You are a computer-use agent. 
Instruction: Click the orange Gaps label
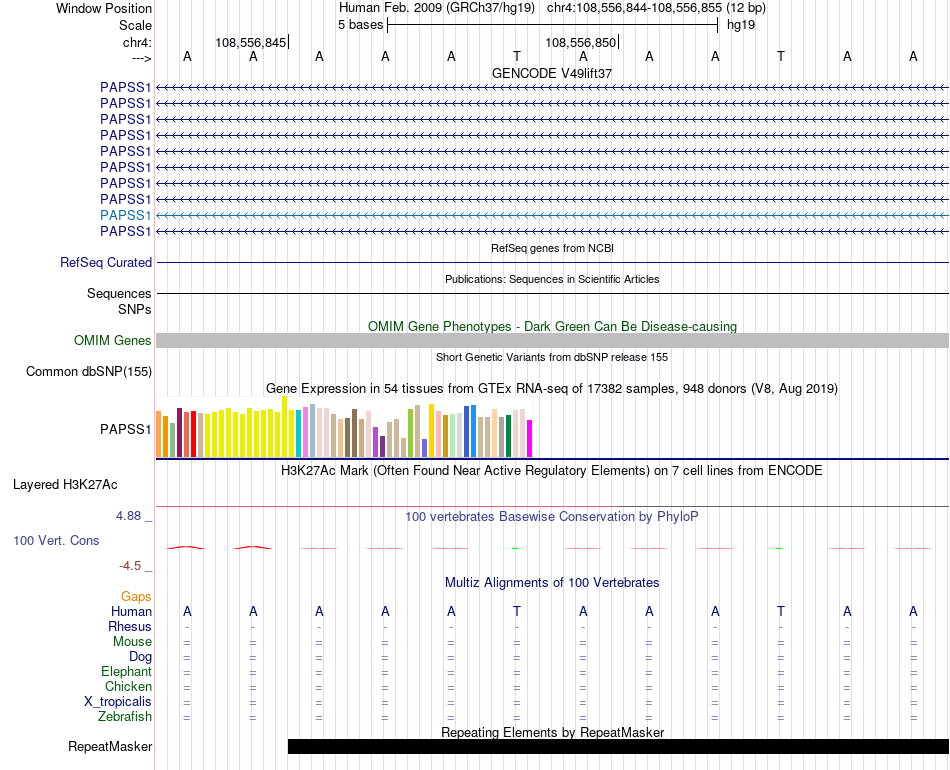[x=136, y=597]
